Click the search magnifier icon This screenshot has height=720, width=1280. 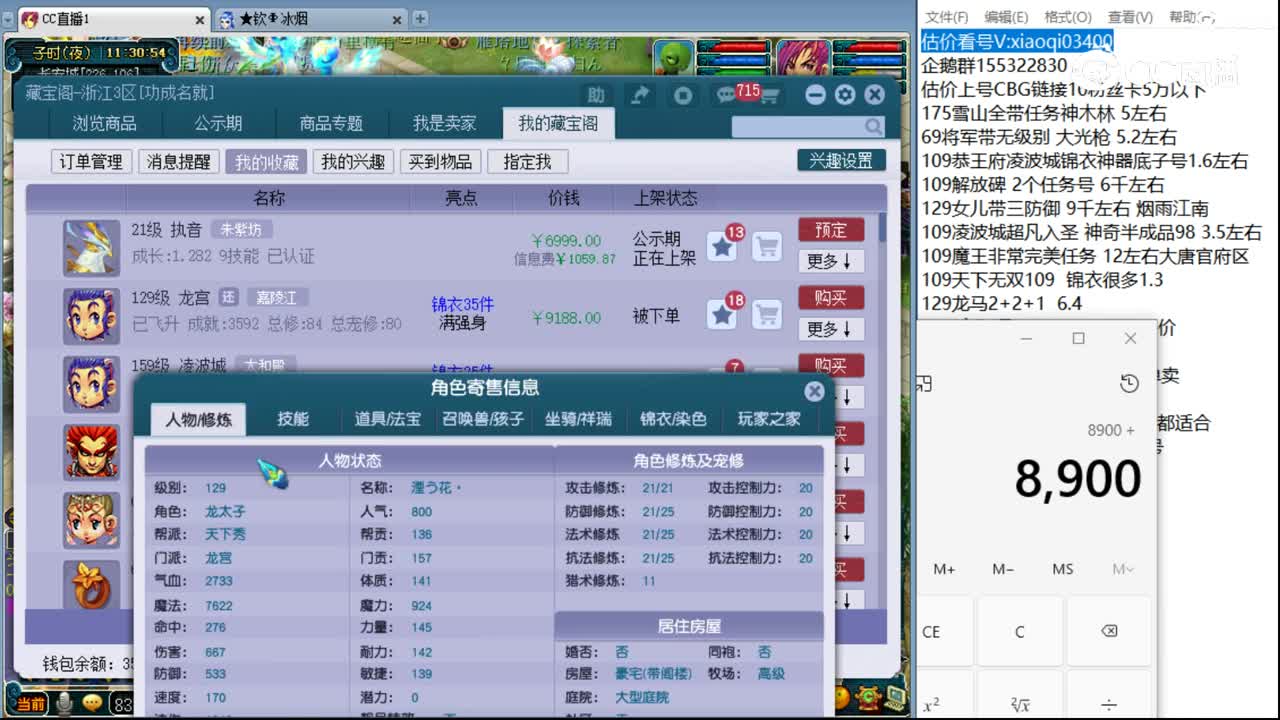pyautogui.click(x=873, y=128)
